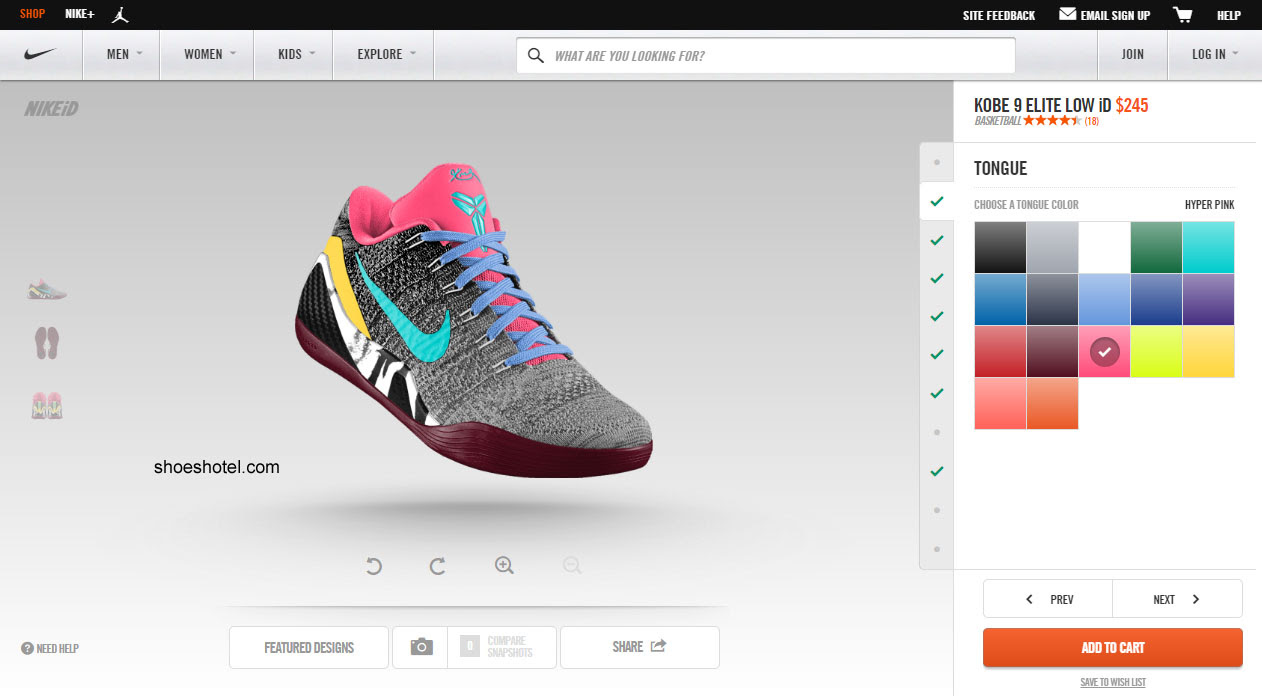This screenshot has width=1262, height=696.
Task: Go to first step dot above Tongue
Action: (x=937, y=162)
